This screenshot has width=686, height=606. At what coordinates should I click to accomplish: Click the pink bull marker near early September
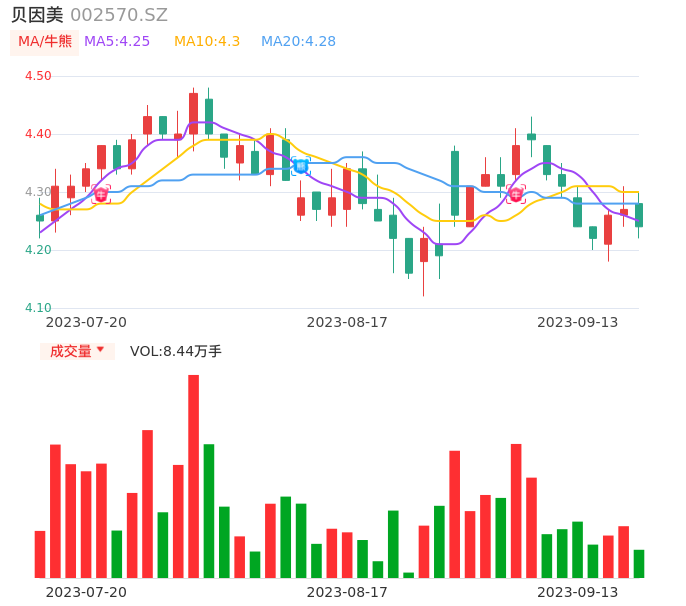pos(515,194)
